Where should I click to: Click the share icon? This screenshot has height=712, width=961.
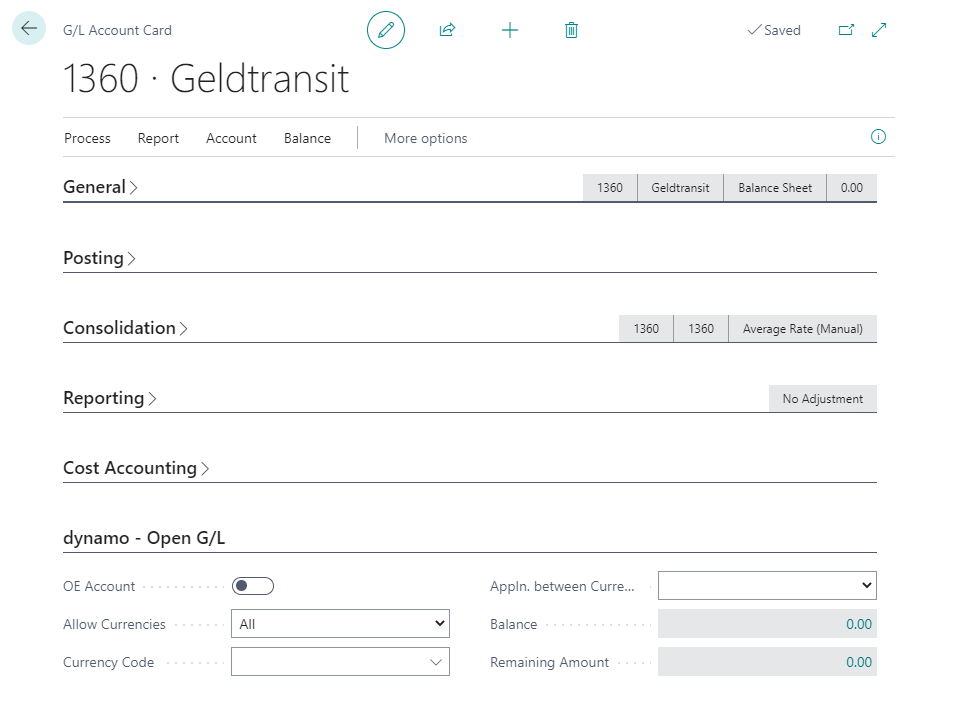[x=447, y=30]
